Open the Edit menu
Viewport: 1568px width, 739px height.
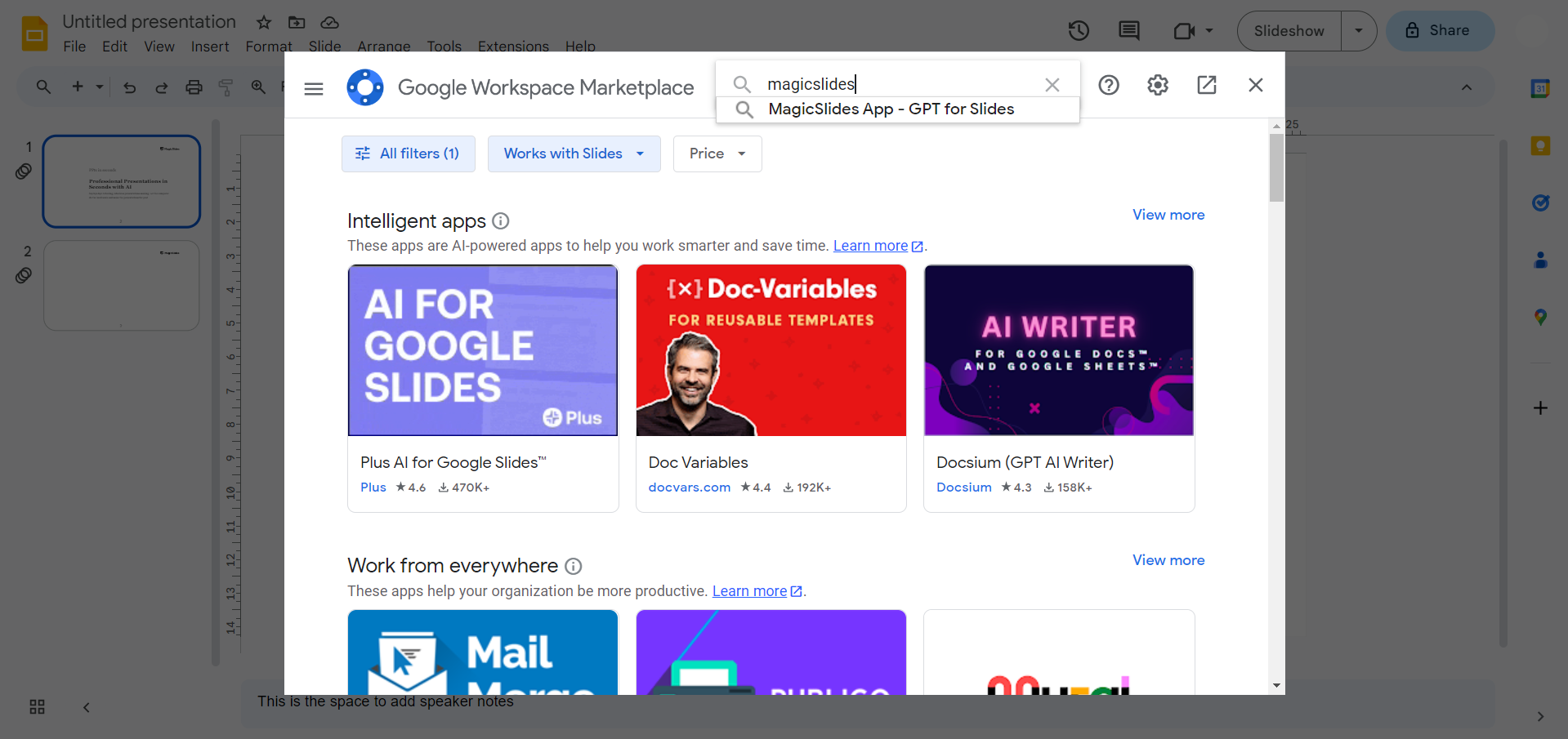coord(114,47)
